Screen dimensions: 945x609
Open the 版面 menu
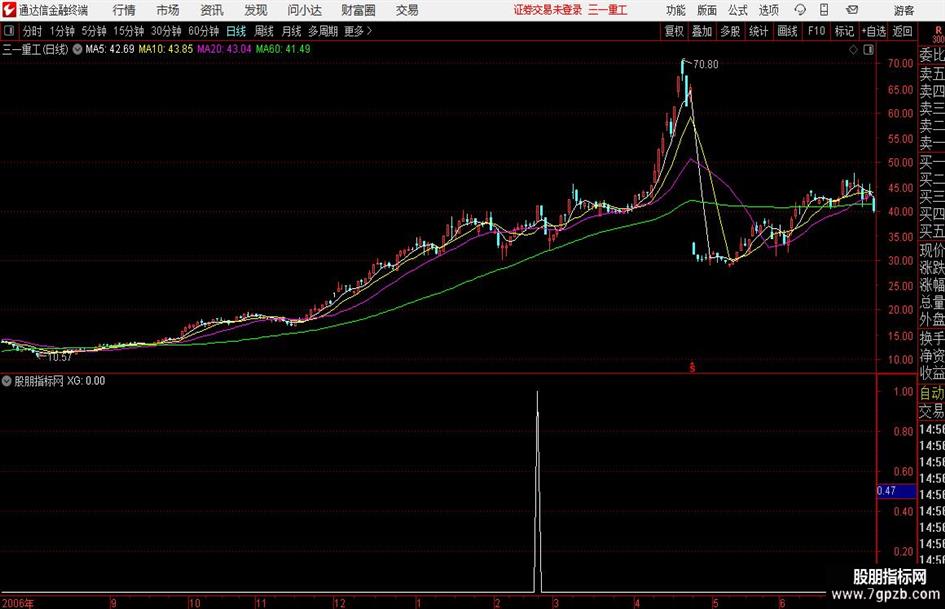[706, 10]
